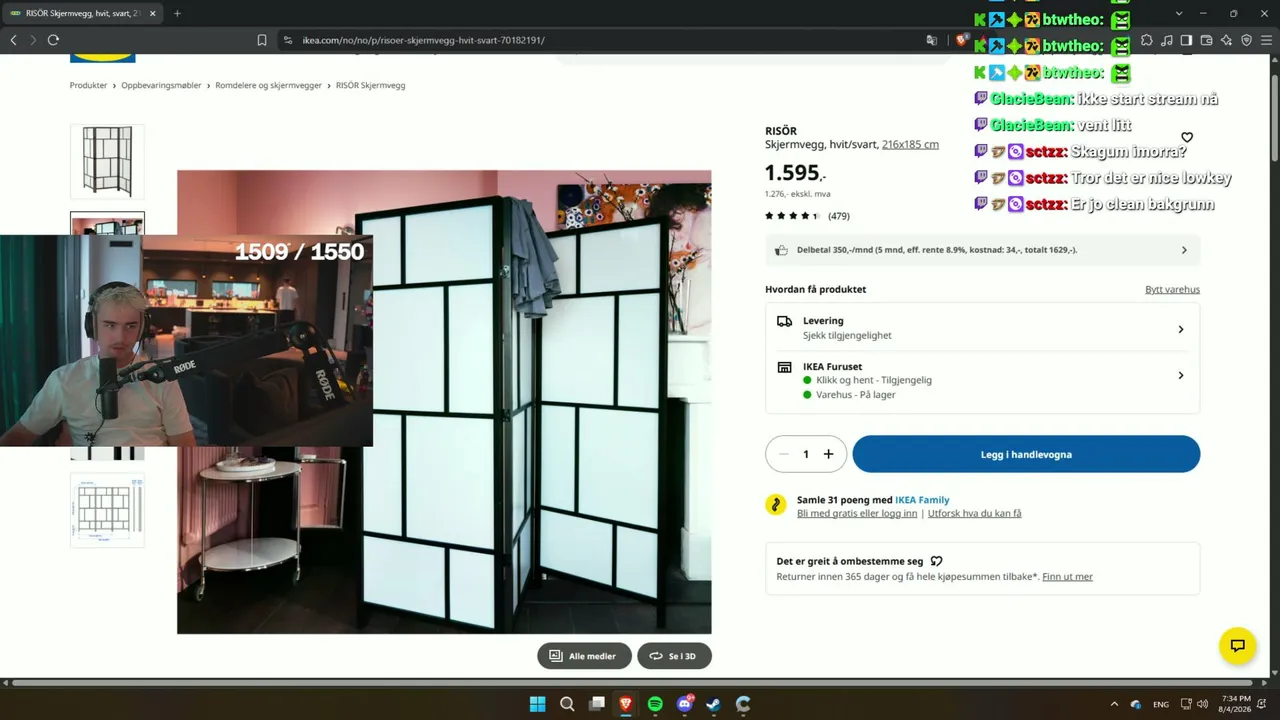The height and width of the screenshot is (720, 1280).
Task: Open the media playlist music note icon
Action: tap(1166, 40)
